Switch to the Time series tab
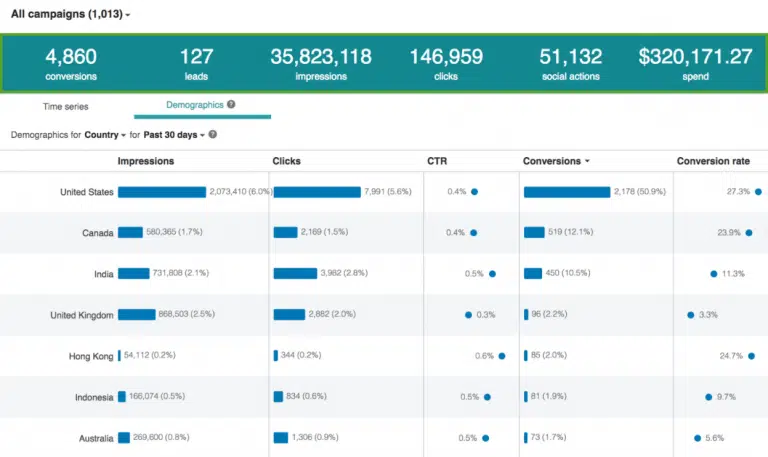The height and width of the screenshot is (457, 768). 65,105
